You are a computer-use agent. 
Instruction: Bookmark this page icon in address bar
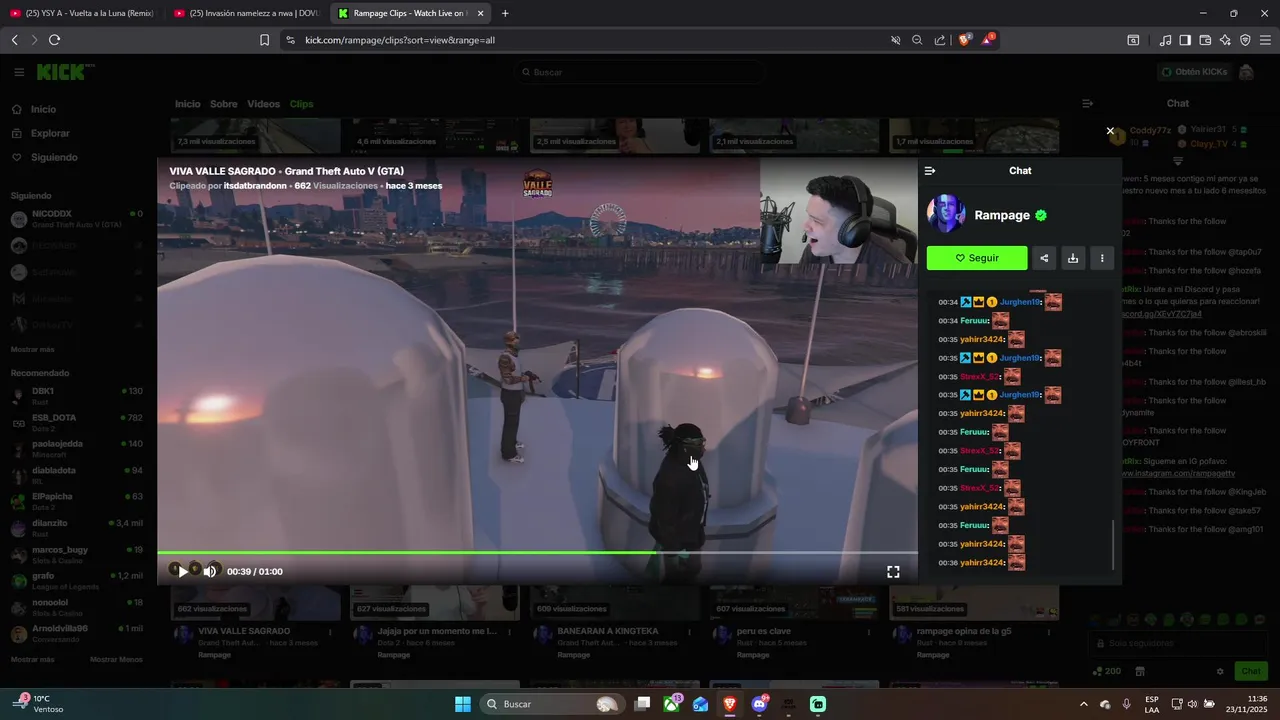point(264,40)
